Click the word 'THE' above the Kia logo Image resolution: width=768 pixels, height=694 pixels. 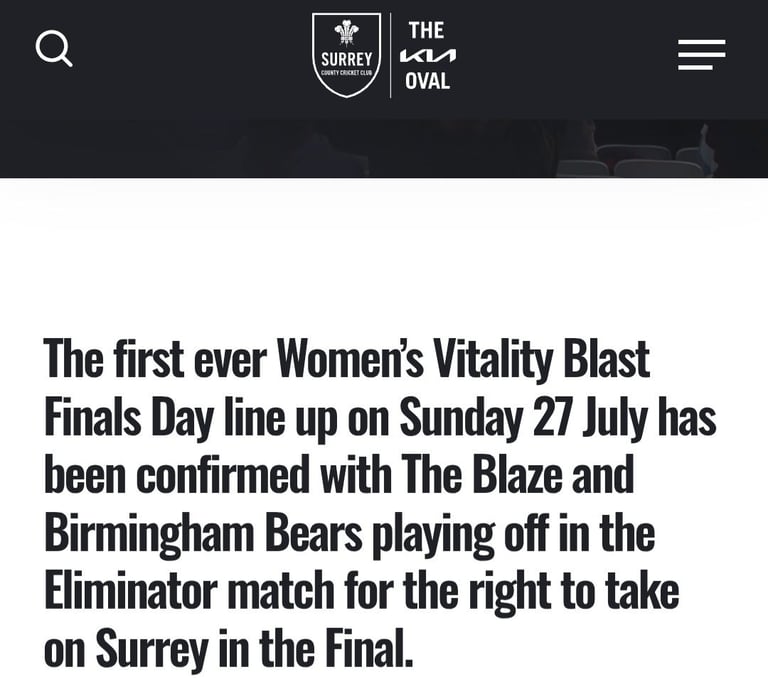point(427,30)
